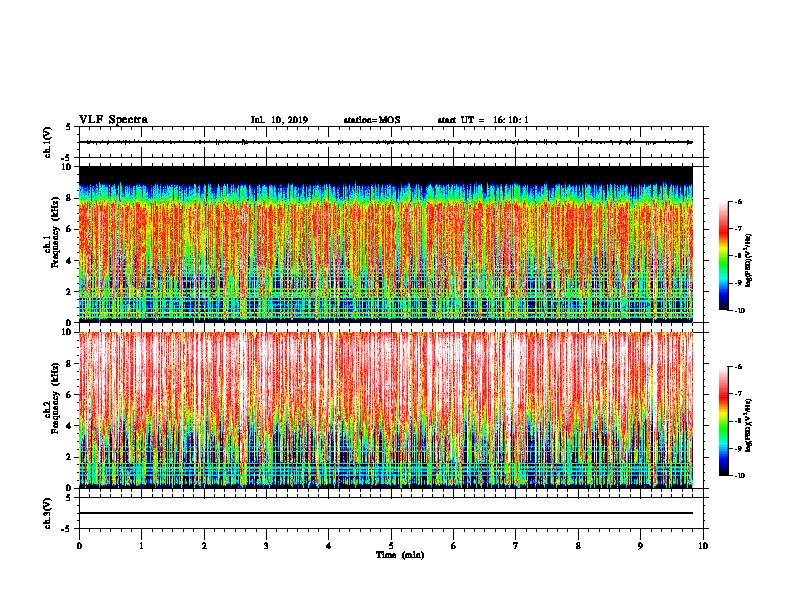Select the date text "Jul. 10, 2019"

[x=279, y=120]
